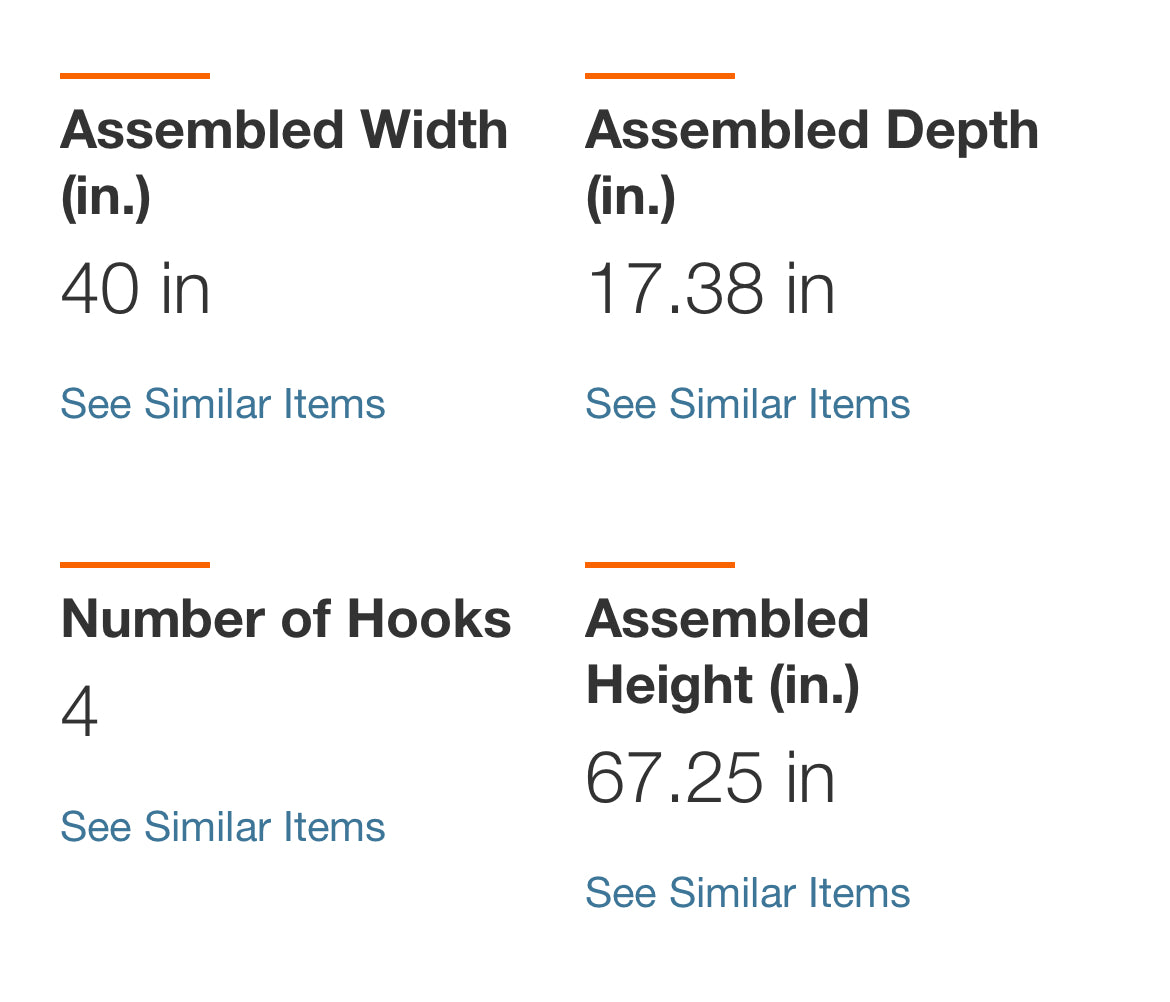The width and height of the screenshot is (1170, 1002).
Task: Click the (in.) unit beneath Assembled Width
Action: click(x=106, y=196)
